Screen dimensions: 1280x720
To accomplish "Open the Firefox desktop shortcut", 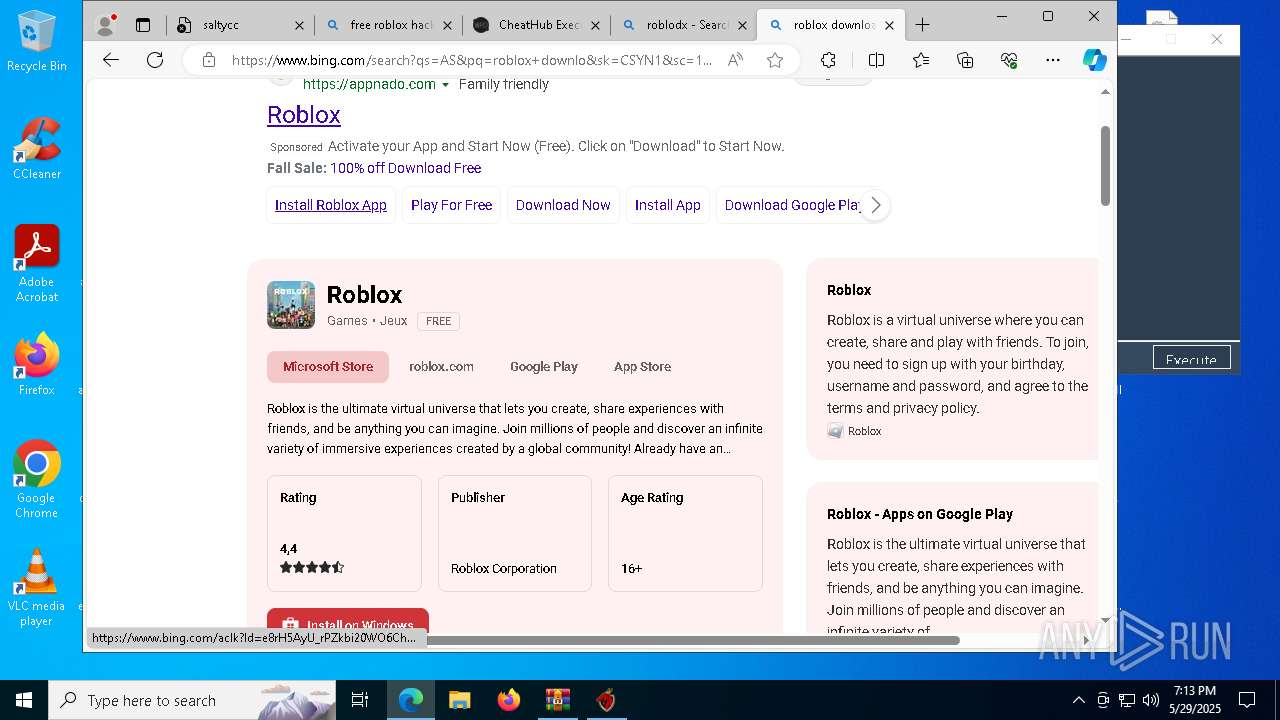I will point(37,364).
